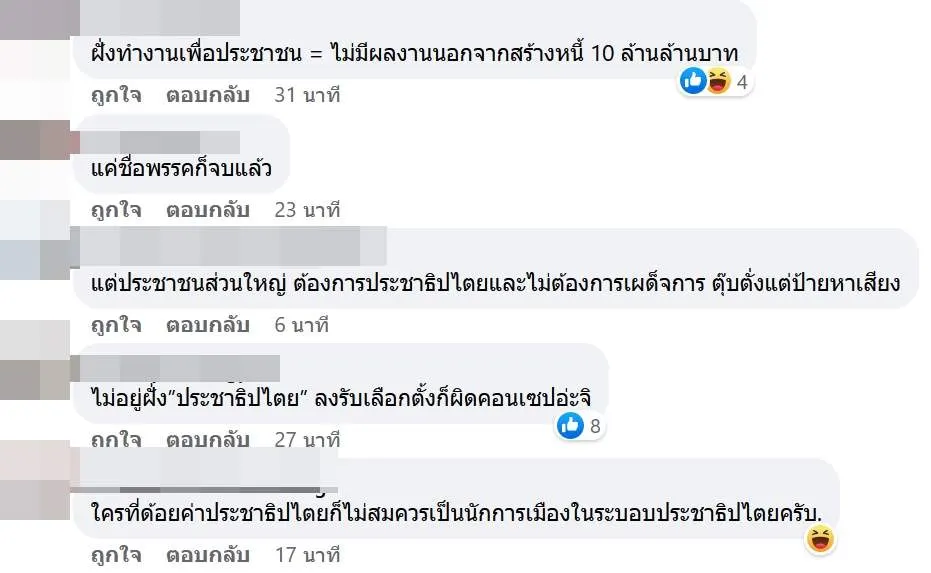Click the blue like reaction icon on the 31 นาที comment

point(693,81)
